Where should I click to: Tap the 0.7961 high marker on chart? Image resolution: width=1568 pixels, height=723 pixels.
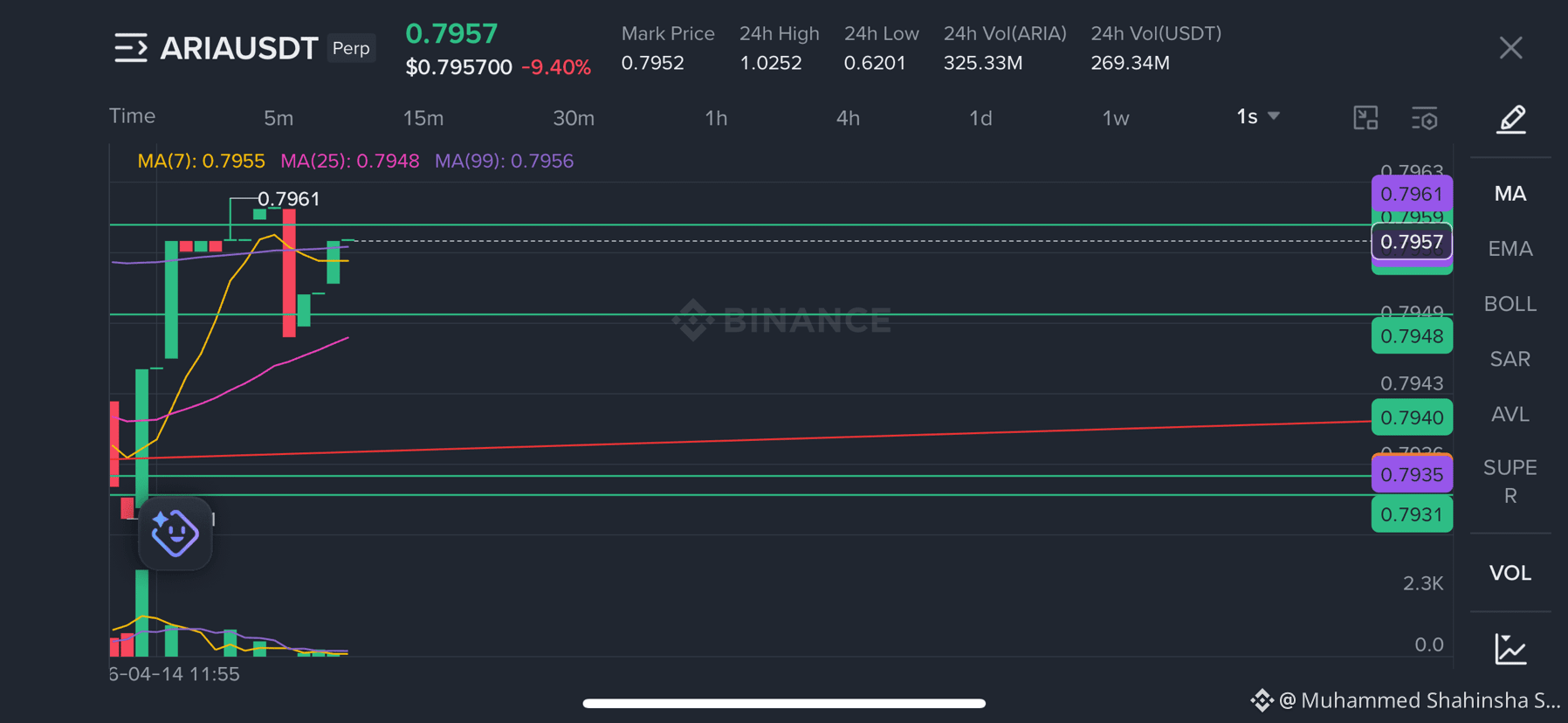coord(288,199)
